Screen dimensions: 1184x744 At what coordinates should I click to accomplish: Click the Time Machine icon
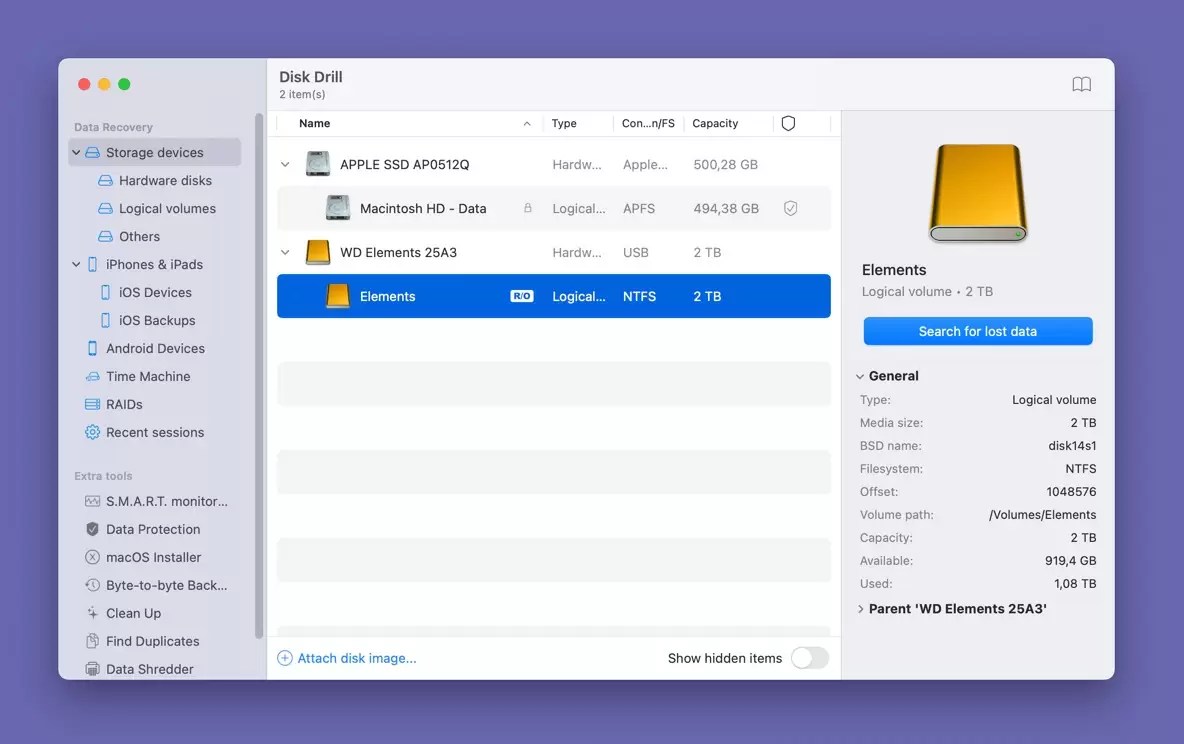(92, 376)
